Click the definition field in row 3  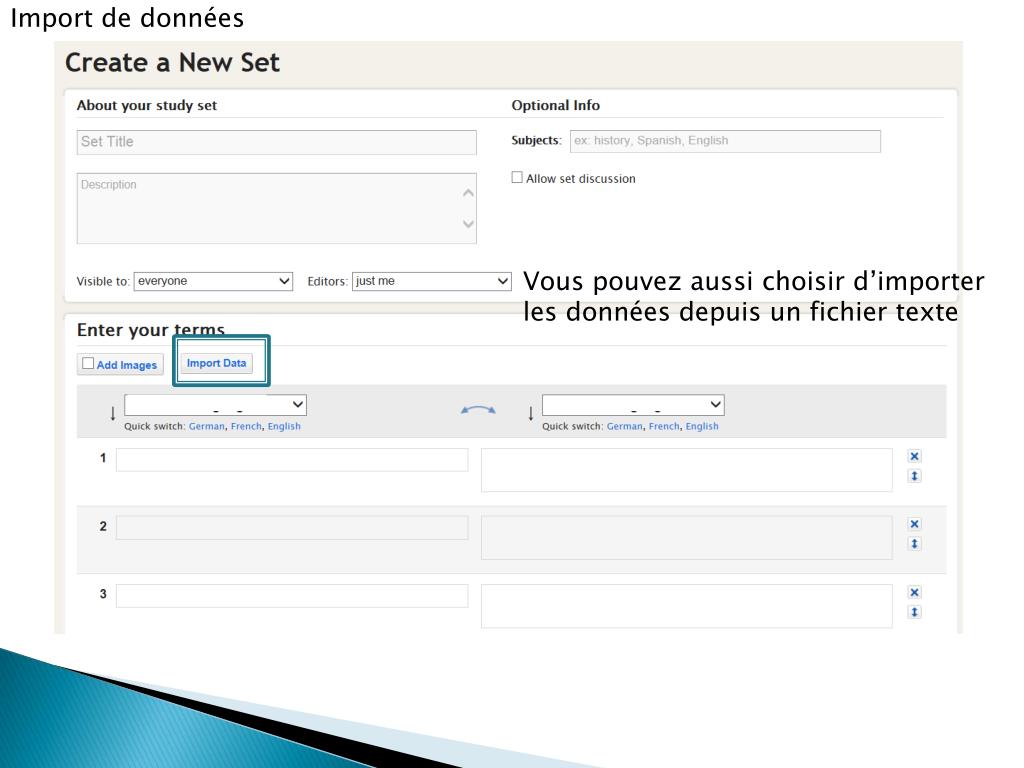(686, 606)
